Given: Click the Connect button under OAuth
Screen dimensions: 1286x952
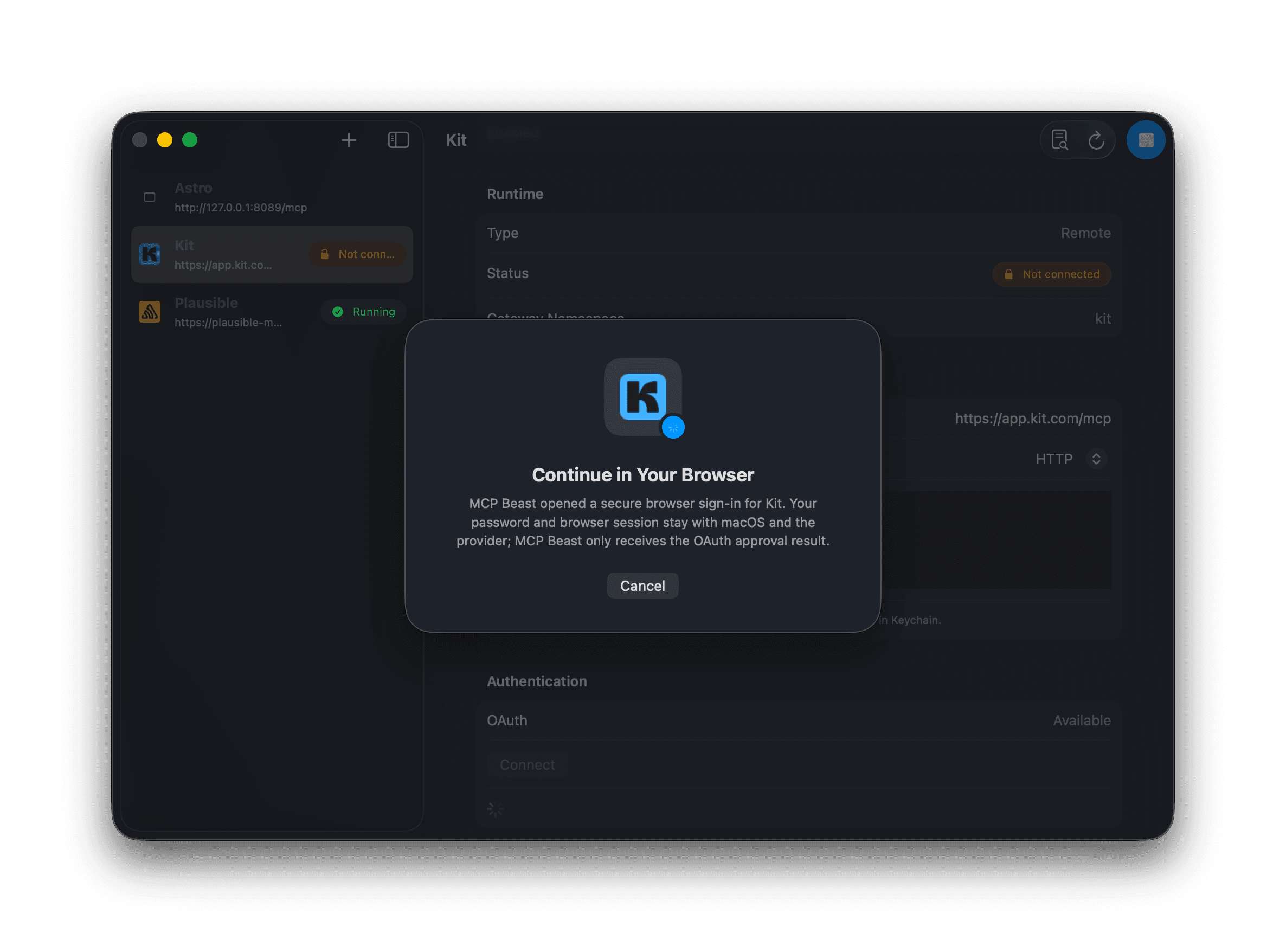Looking at the screenshot, I should click(x=527, y=765).
